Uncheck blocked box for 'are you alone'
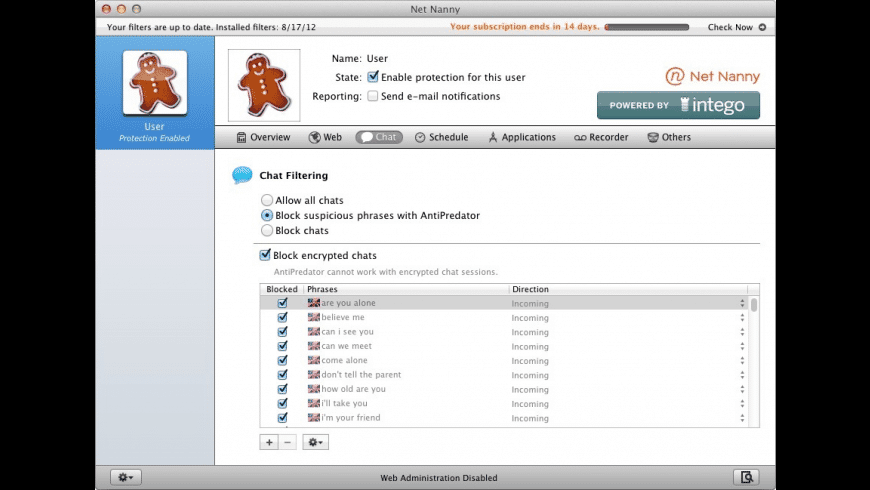The width and height of the screenshot is (870, 490). [x=282, y=303]
